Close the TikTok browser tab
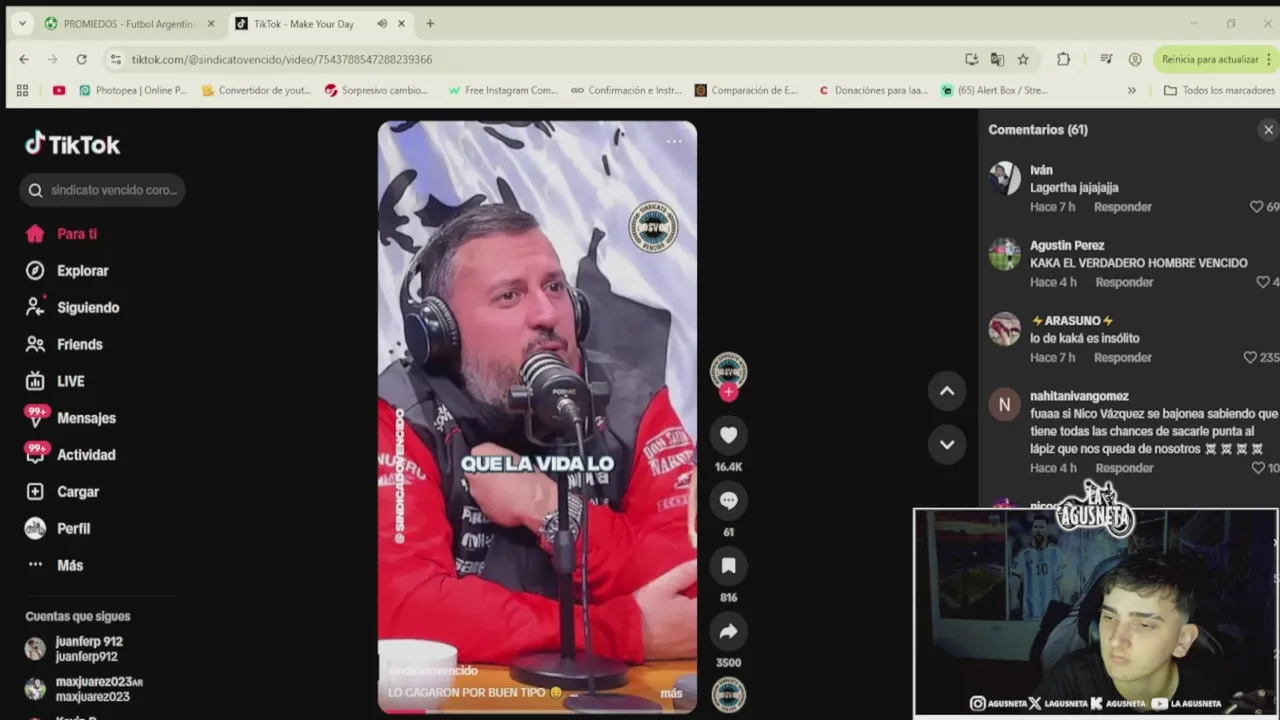The height and width of the screenshot is (720, 1280). (402, 24)
